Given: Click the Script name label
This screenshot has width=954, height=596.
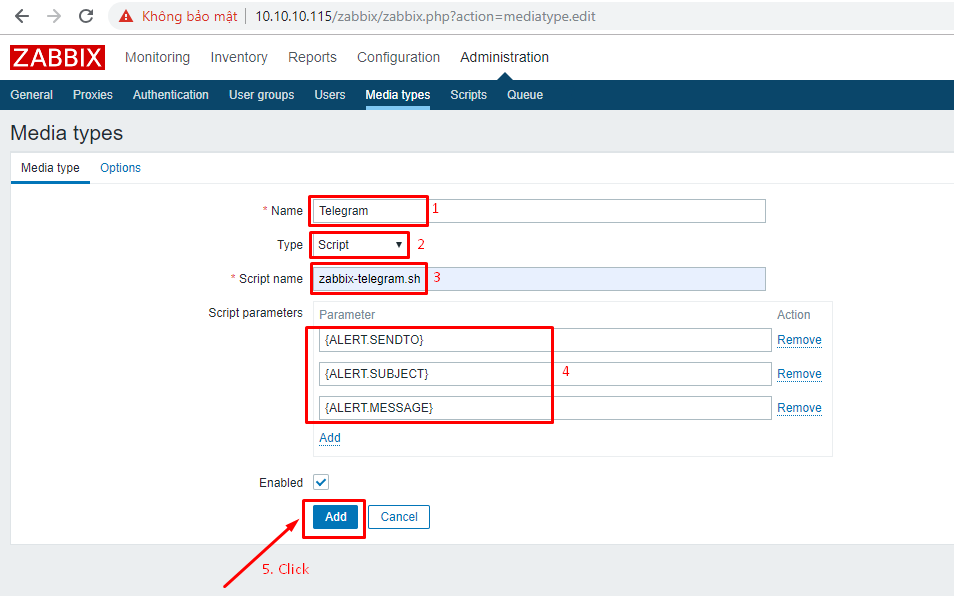Looking at the screenshot, I should (271, 279).
